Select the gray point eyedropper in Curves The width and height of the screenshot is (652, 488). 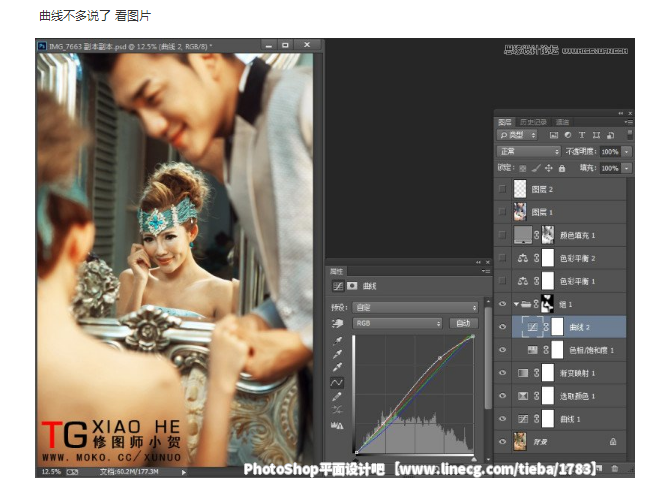(338, 354)
